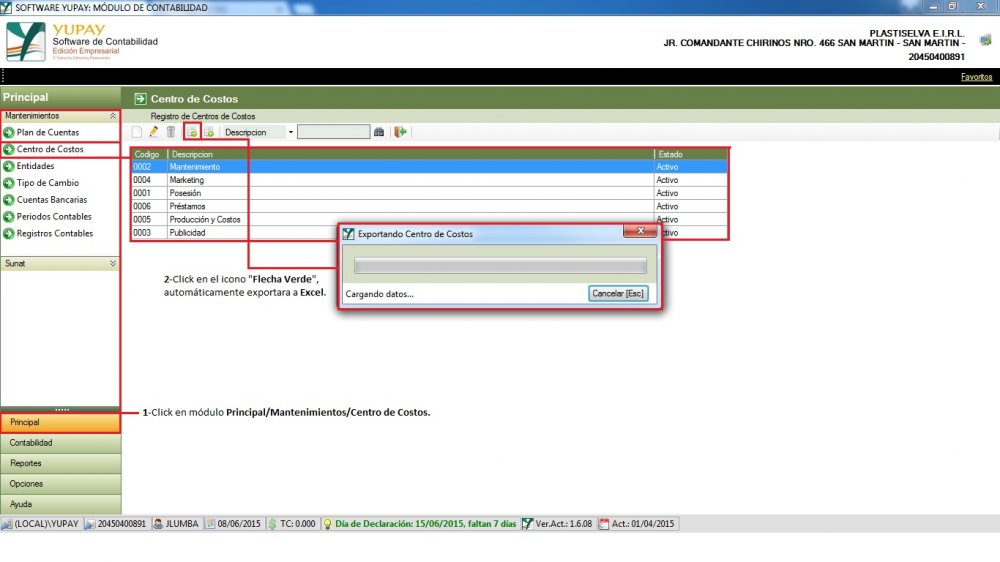This screenshot has height=562, width=1000.
Task: Sort by the Estado column header
Action: pyautogui.click(x=691, y=154)
